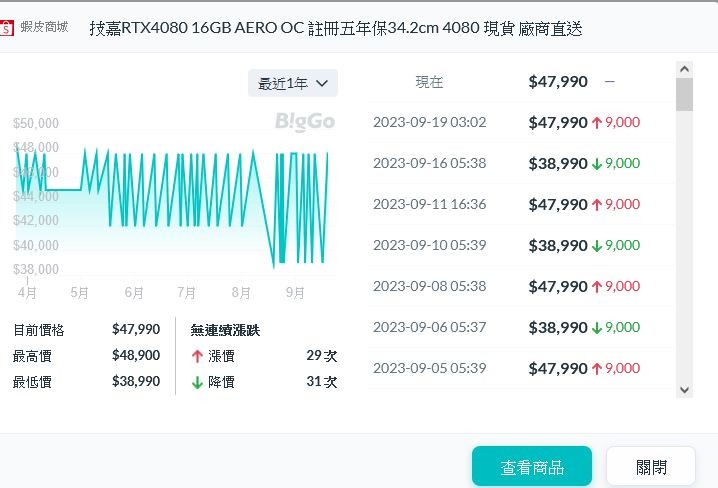Click the flat price segment in May on chart
The height and width of the screenshot is (488, 718).
[63, 189]
